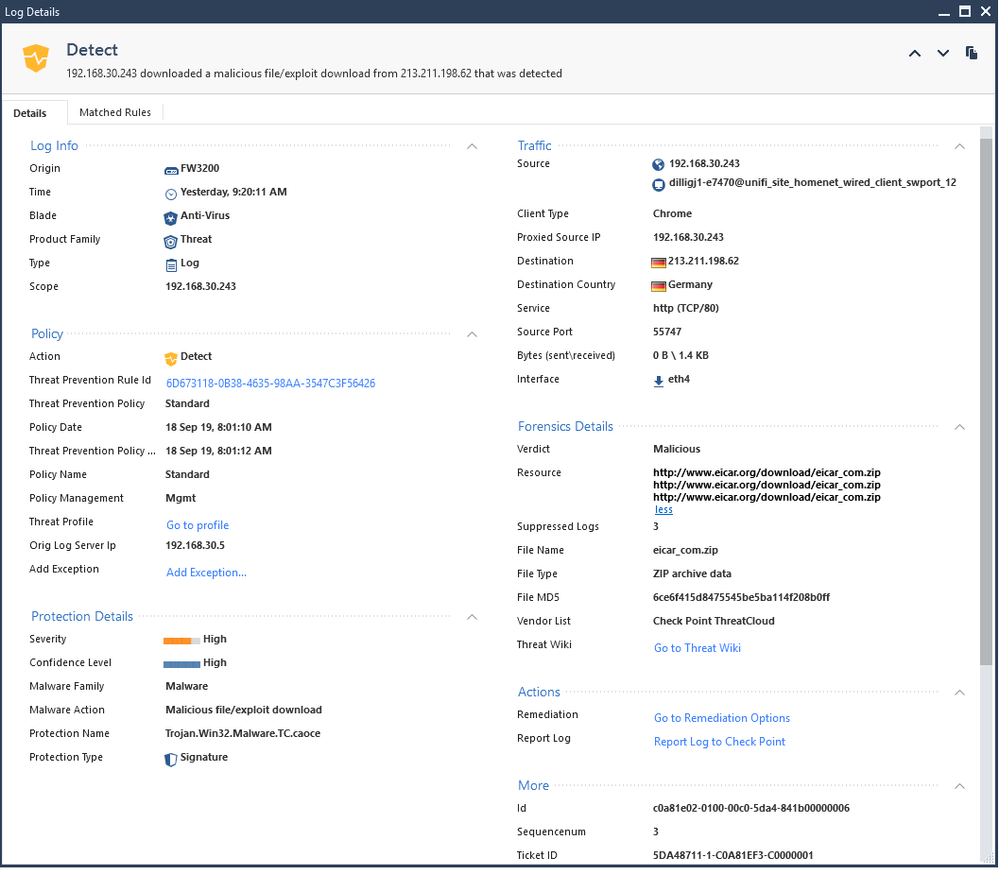This screenshot has height=871, width=999.
Task: Open Go to Threat Wiki link
Action: point(697,648)
